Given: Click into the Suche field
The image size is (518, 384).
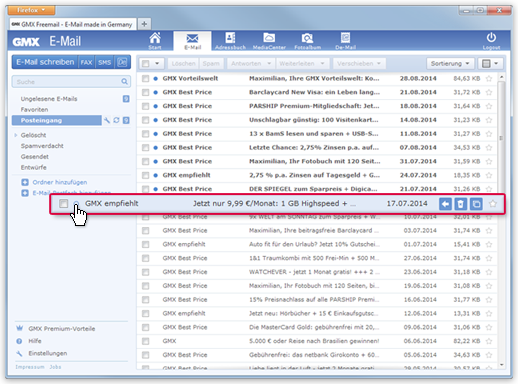Looking at the screenshot, I should click(x=71, y=82).
